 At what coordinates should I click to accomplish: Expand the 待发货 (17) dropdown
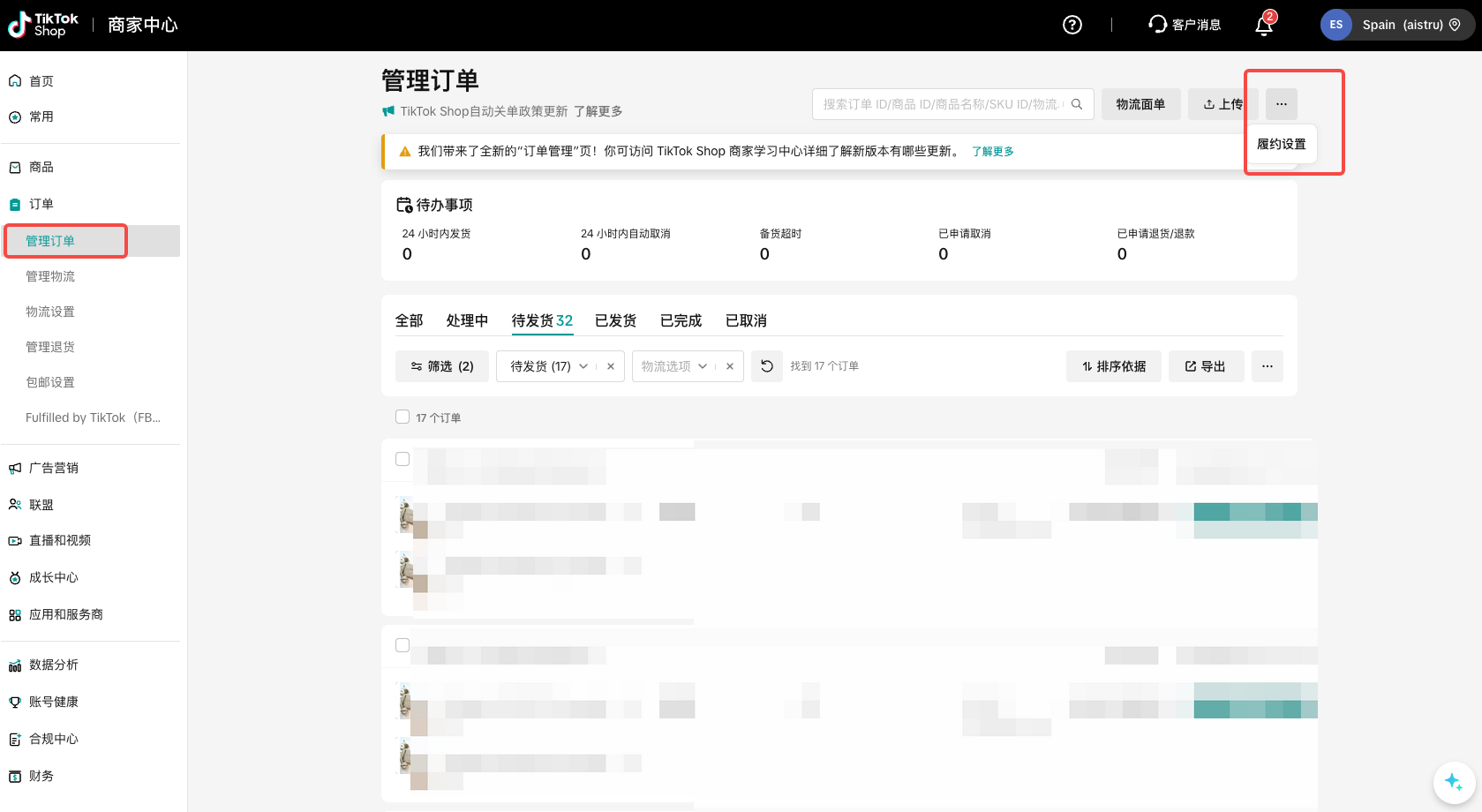click(583, 366)
